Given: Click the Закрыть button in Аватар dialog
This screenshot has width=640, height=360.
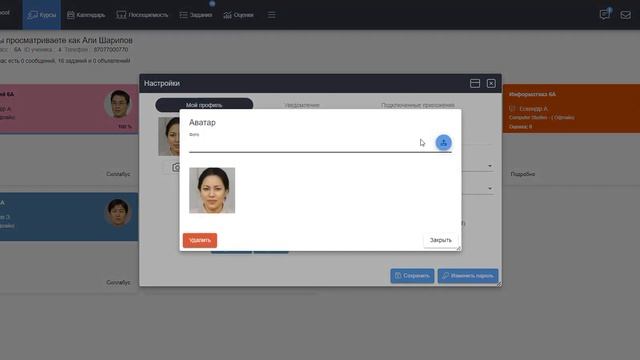Looking at the screenshot, I should point(440,240).
